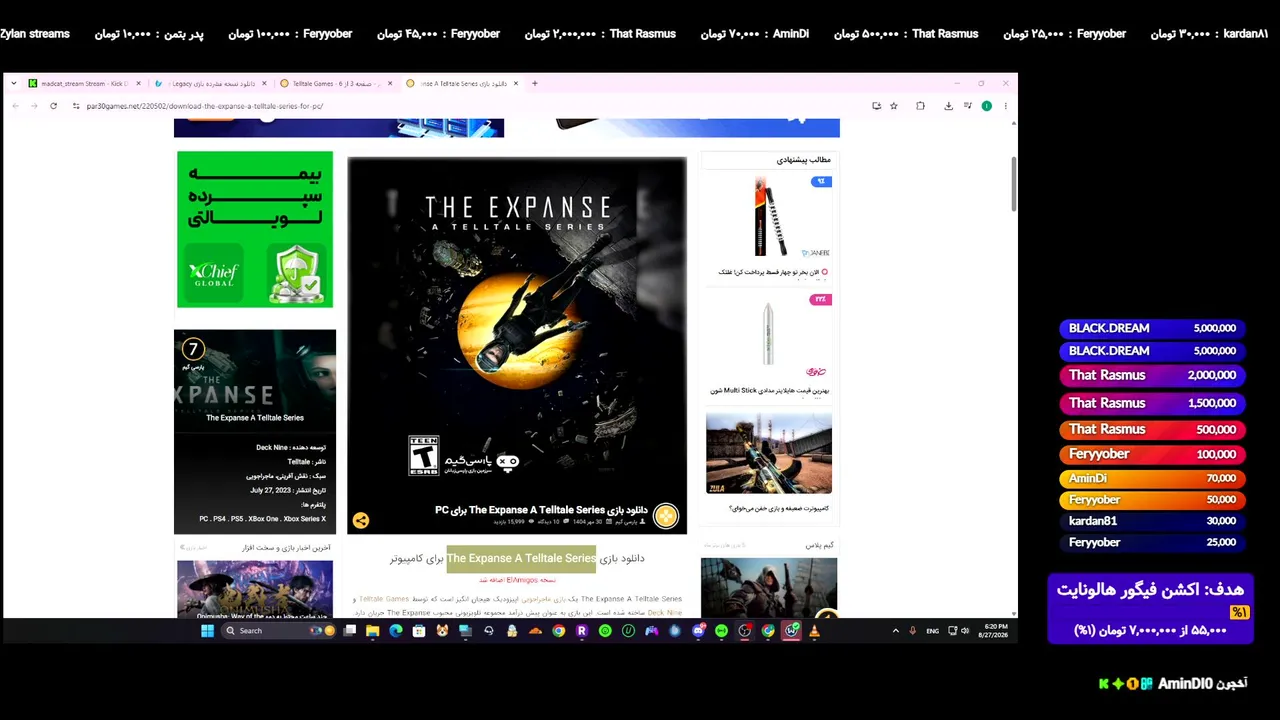The image size is (1280, 720).
Task: Go forward in browser history
Action: click(33, 106)
